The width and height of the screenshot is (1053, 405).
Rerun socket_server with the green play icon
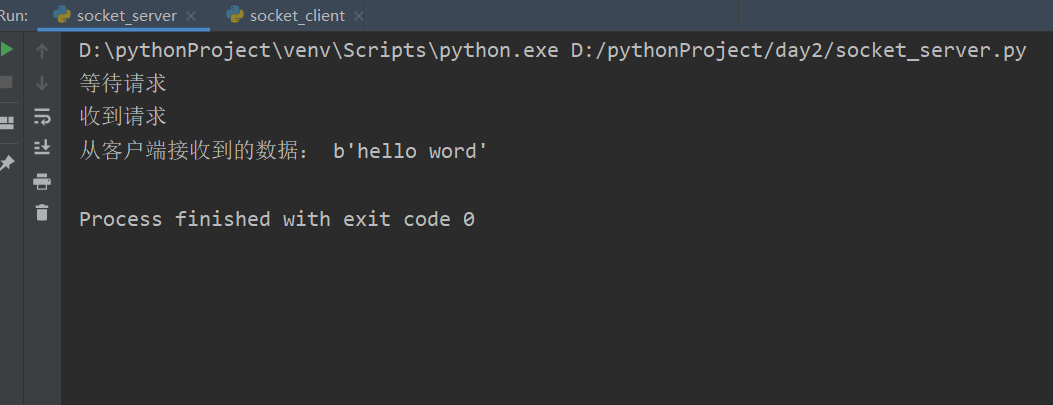7,50
